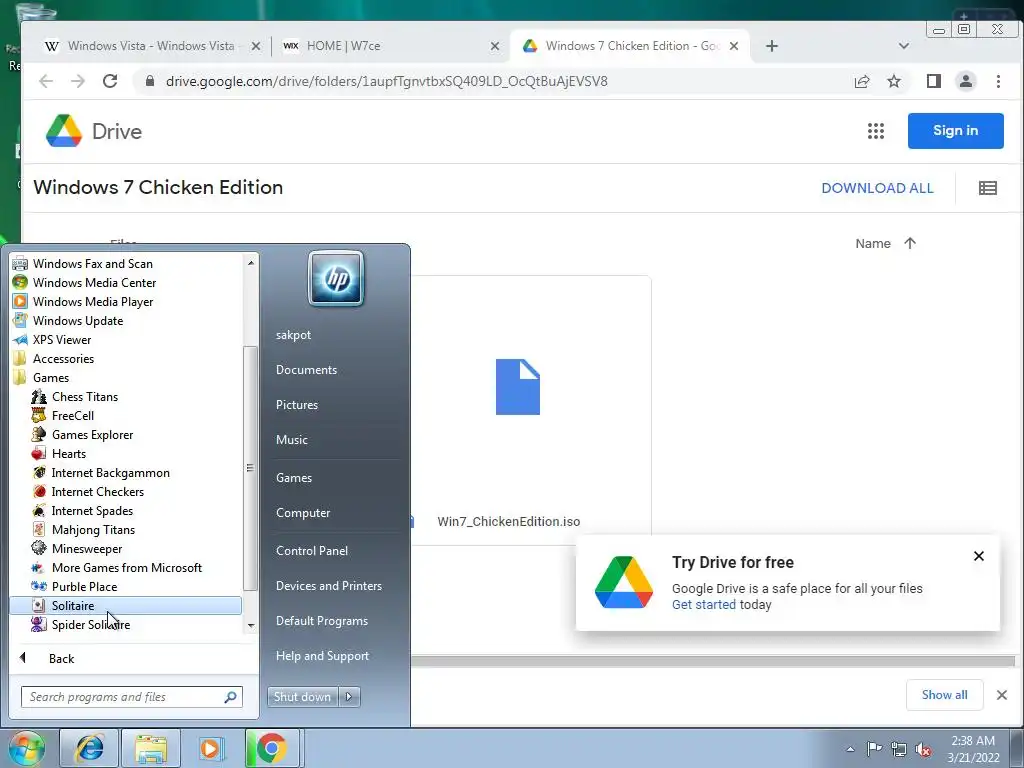Click Start menu programs scrollbar down arrow

(251, 626)
